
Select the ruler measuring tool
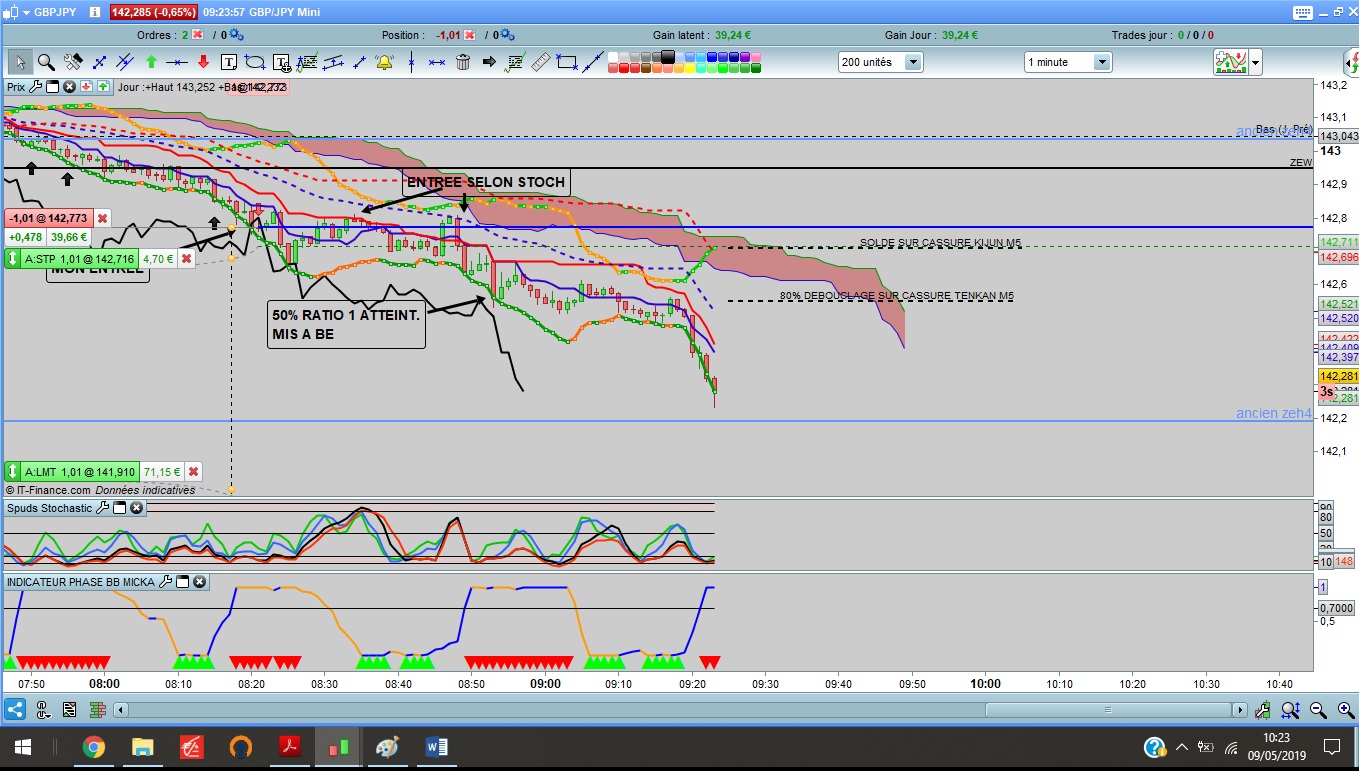(x=541, y=62)
